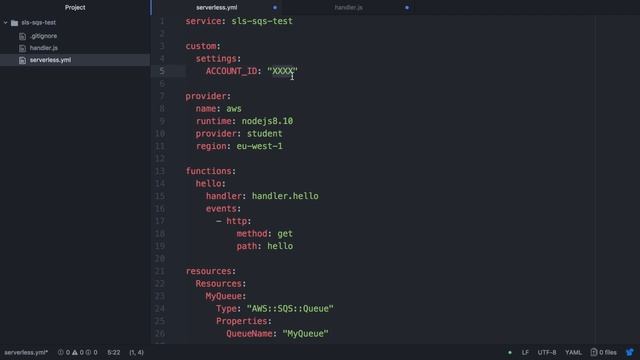Change UTF-8 file encoding
Viewport: 640px width, 360px height.
click(x=547, y=352)
